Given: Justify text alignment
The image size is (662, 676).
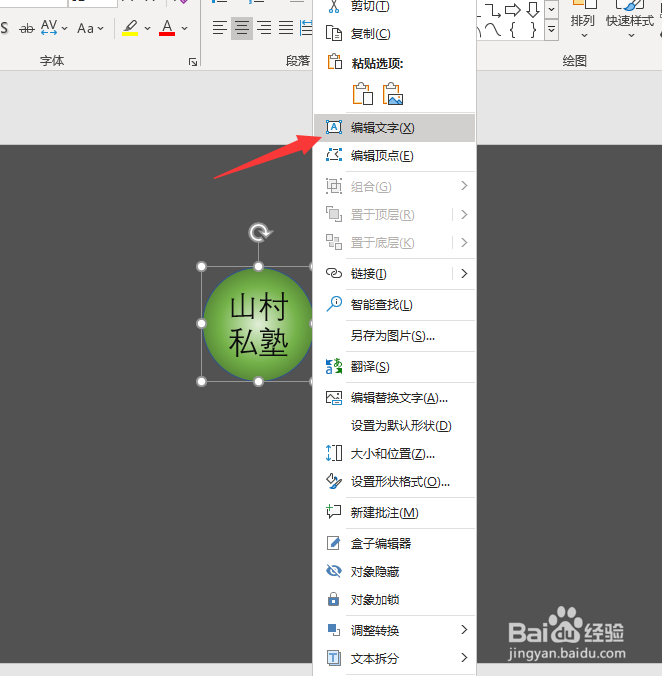Looking at the screenshot, I should [286, 28].
